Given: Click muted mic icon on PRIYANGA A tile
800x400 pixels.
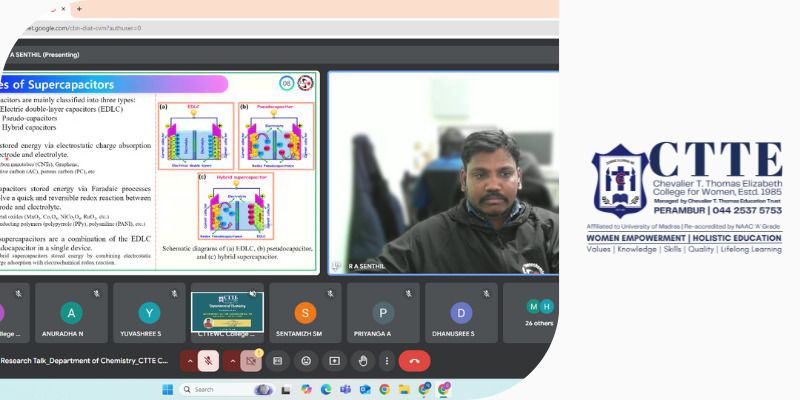Looking at the screenshot, I should [x=409, y=293].
